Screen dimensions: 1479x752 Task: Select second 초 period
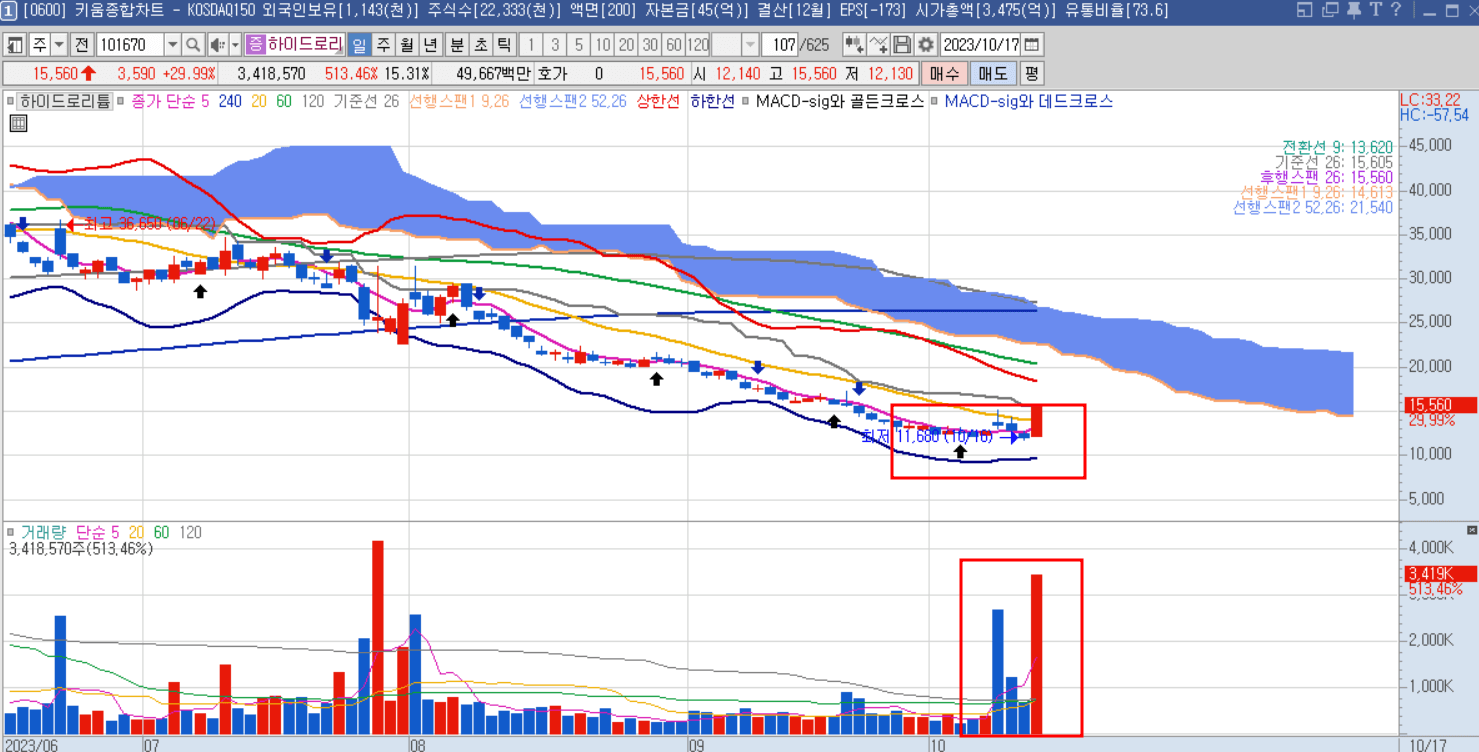(x=481, y=45)
